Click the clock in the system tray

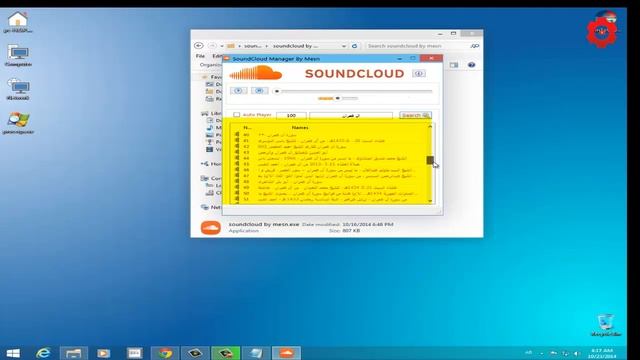pyautogui.click(x=602, y=353)
